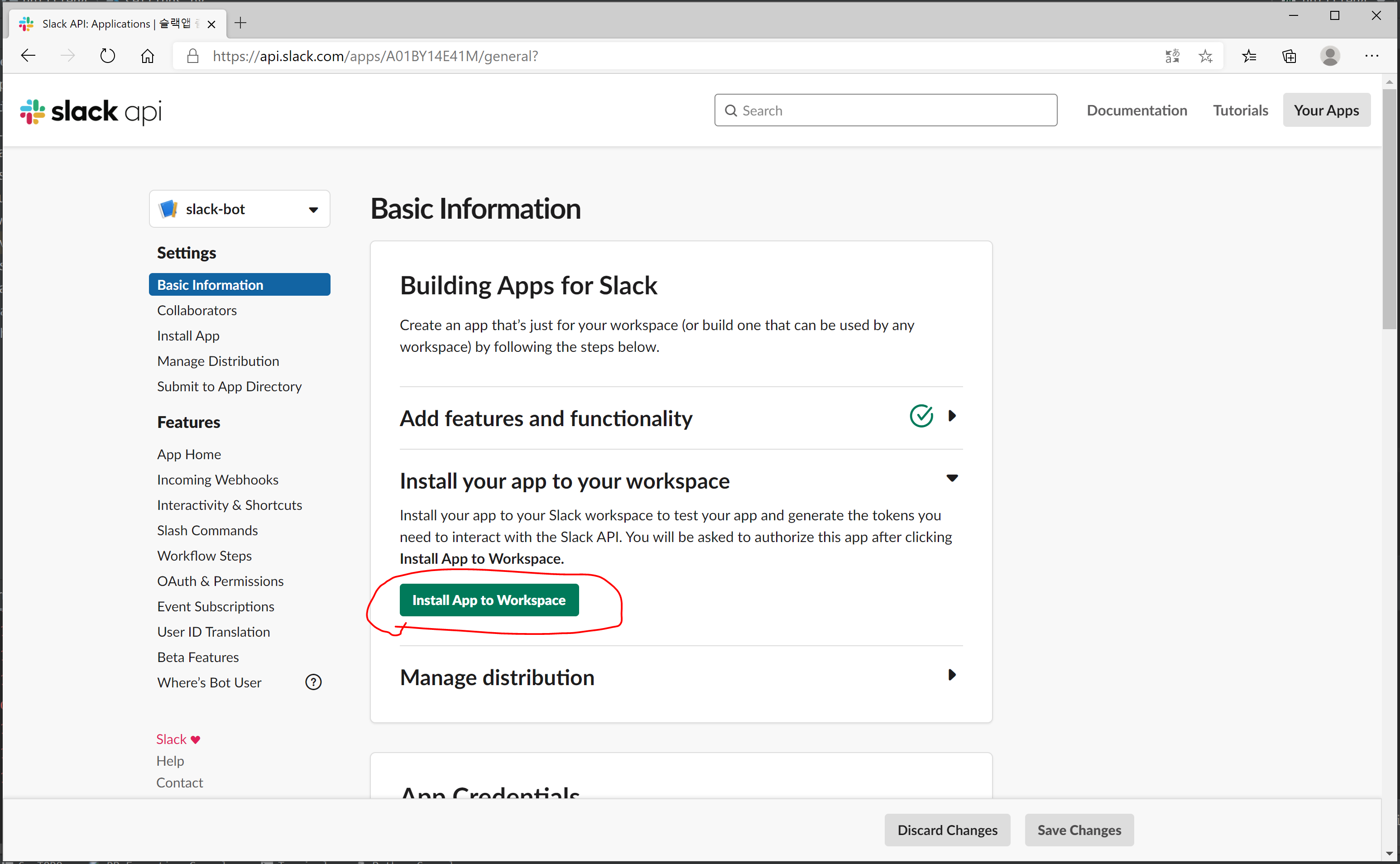The image size is (1400, 864).
Task: Click the translate page icon
Action: tap(1171, 56)
